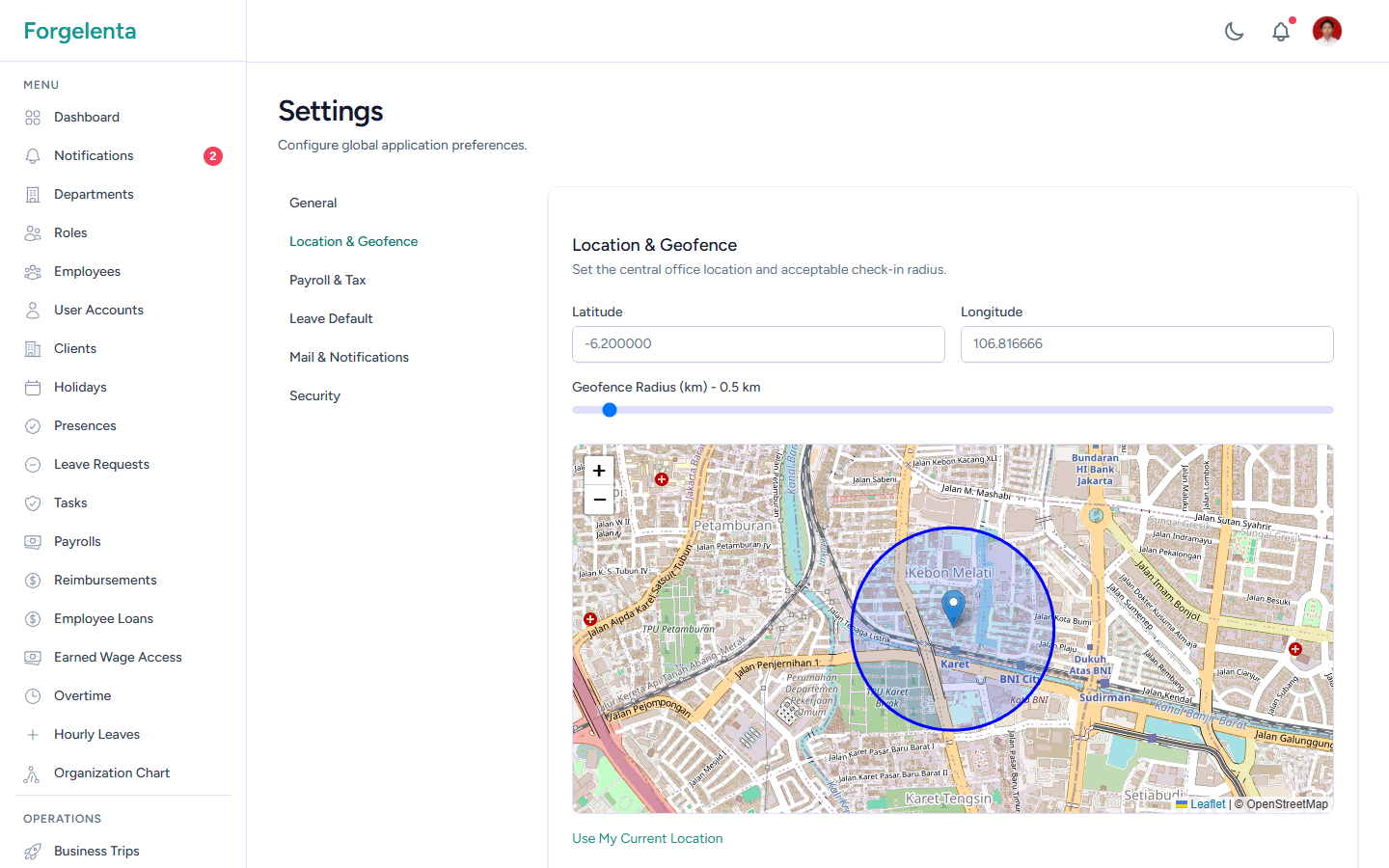Click the Geofence Radius slider track
1389x868 pixels.
coord(953,410)
